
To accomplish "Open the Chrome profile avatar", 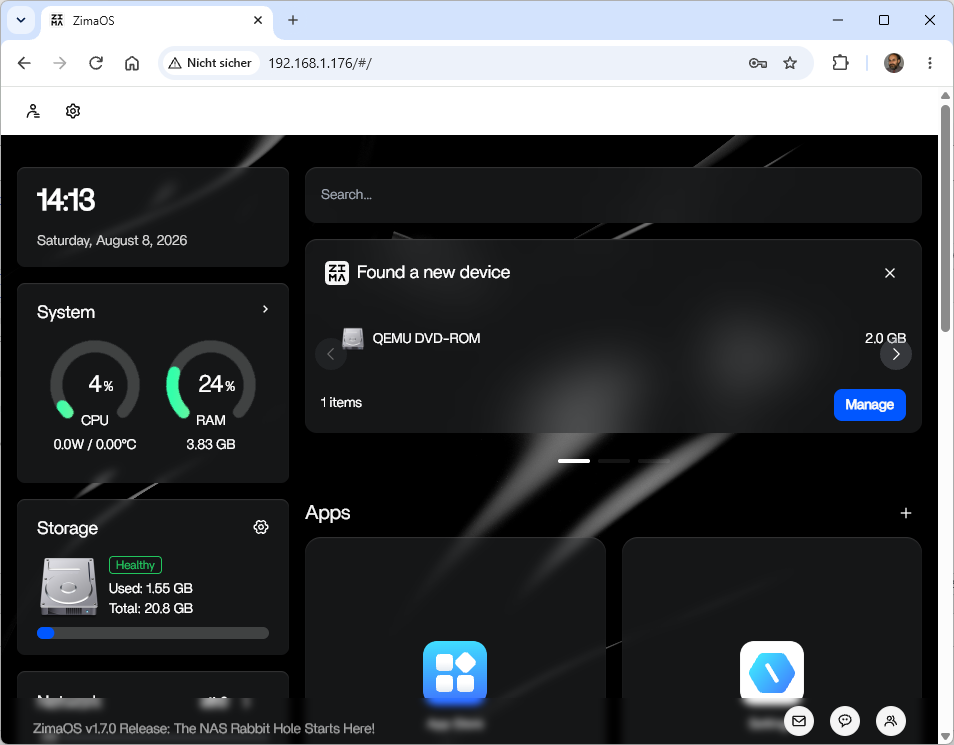I will pos(894,63).
